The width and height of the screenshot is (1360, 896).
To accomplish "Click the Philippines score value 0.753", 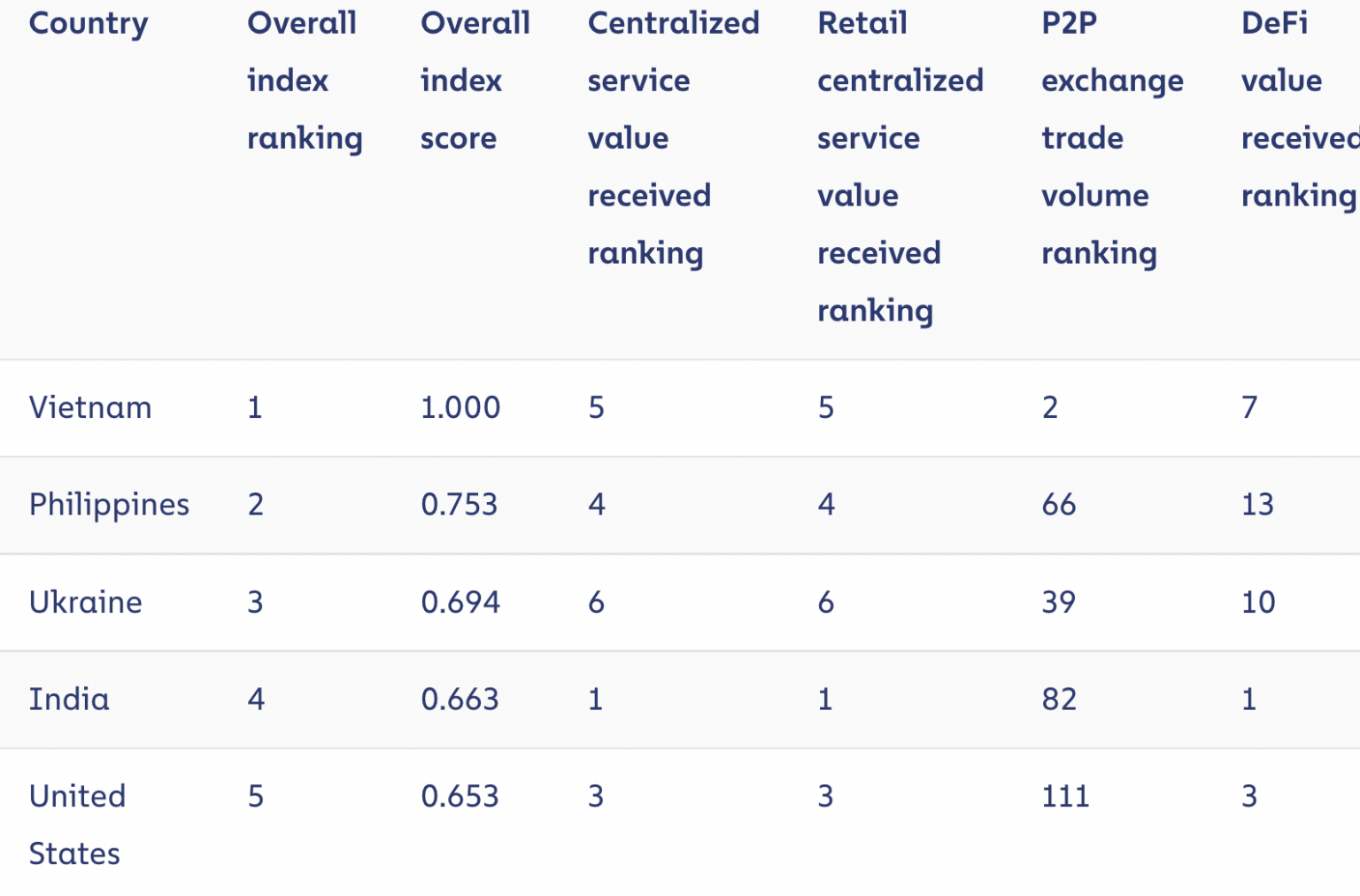I will (460, 505).
